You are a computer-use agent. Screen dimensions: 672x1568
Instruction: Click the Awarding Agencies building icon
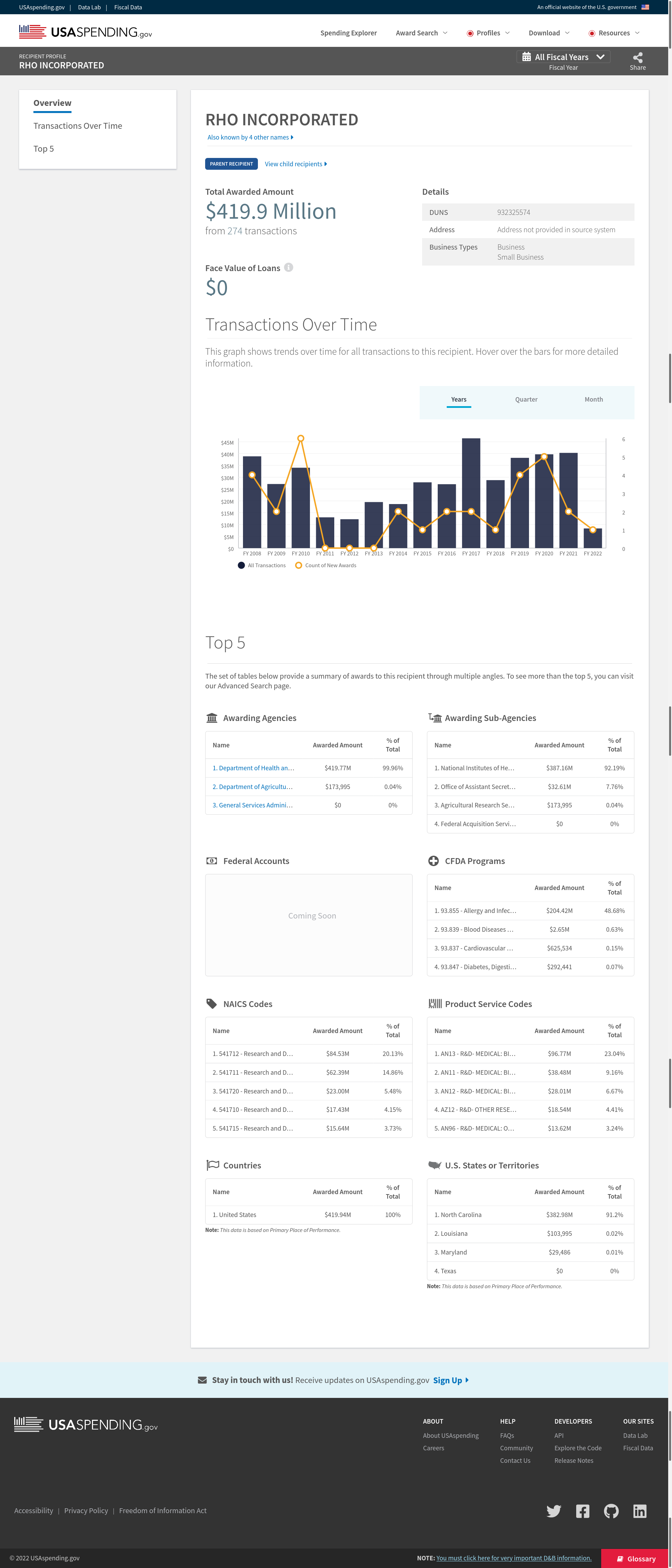point(212,718)
